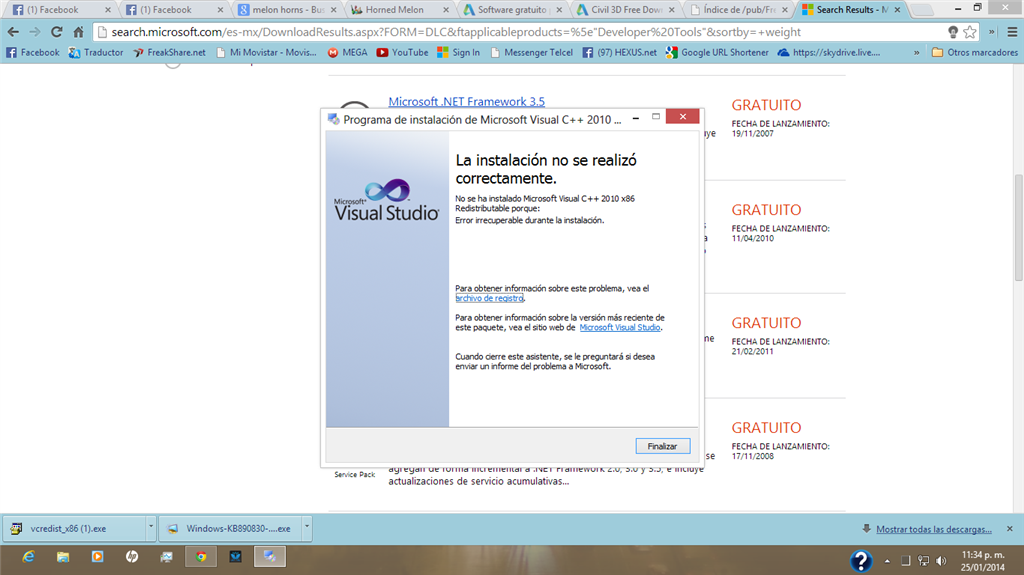Viewport: 1024px width, 575px height.
Task: Switch to Horned Melon tab
Action: click(399, 10)
